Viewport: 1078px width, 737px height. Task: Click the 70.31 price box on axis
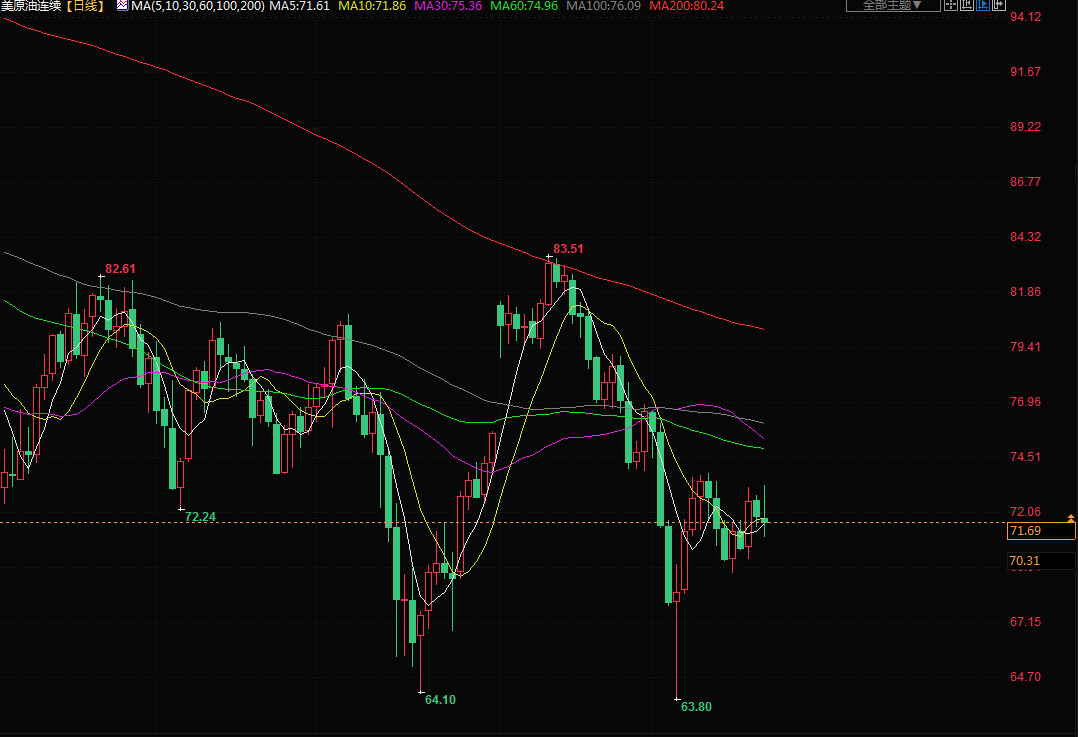[x=1026, y=561]
